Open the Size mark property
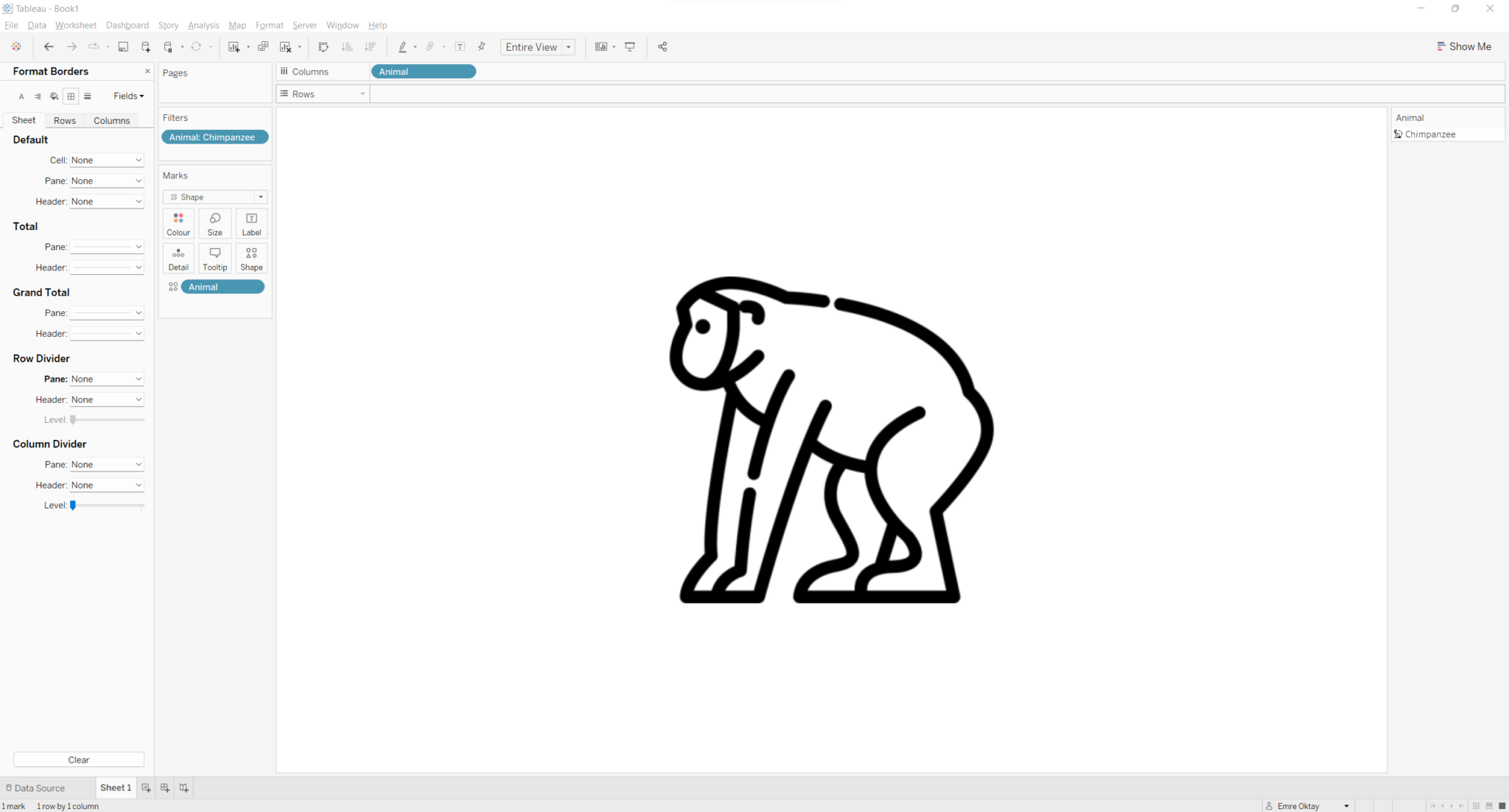Viewport: 1509px width, 812px height. [214, 223]
